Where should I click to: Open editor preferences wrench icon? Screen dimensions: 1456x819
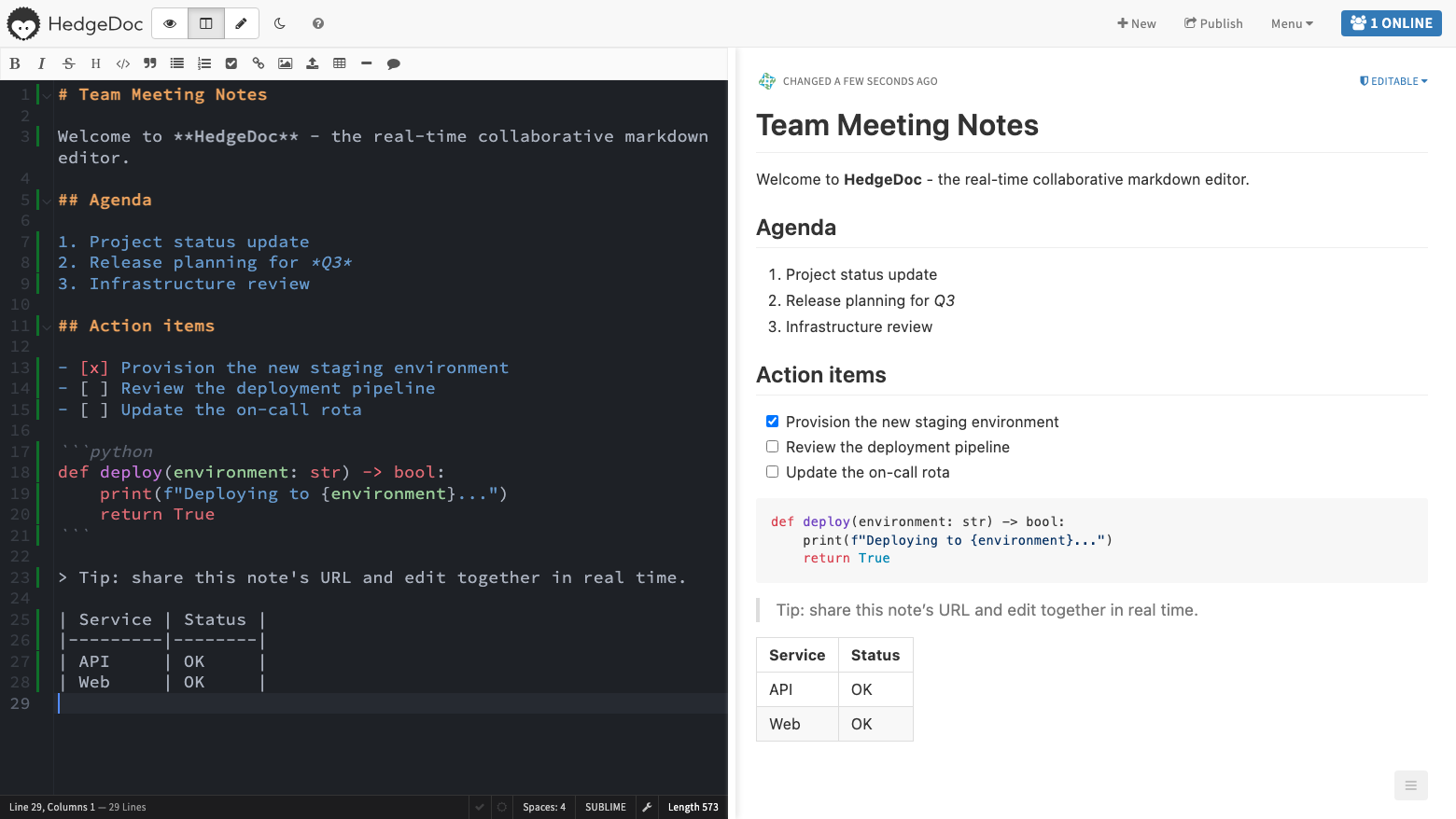pyautogui.click(x=647, y=807)
